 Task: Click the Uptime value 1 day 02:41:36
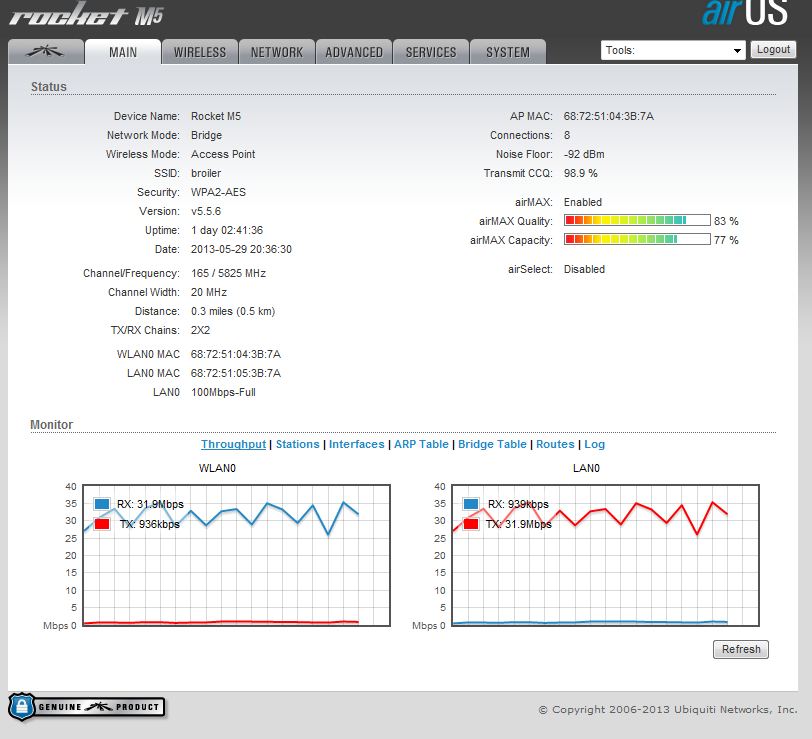(227, 230)
